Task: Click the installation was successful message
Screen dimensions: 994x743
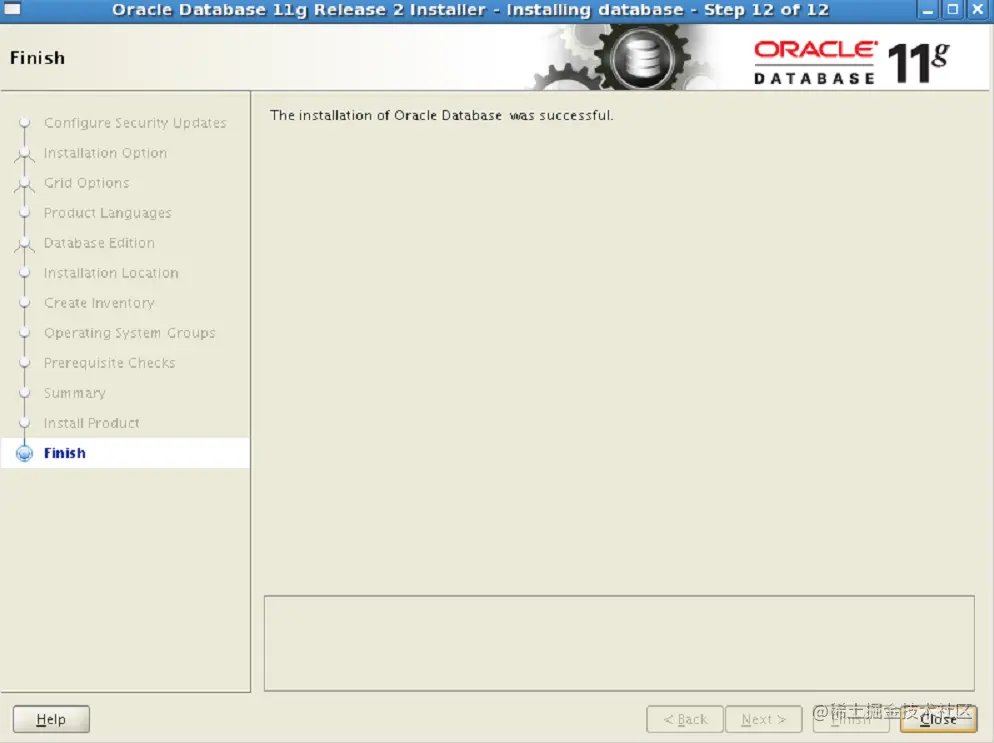Action: pyautogui.click(x=441, y=115)
